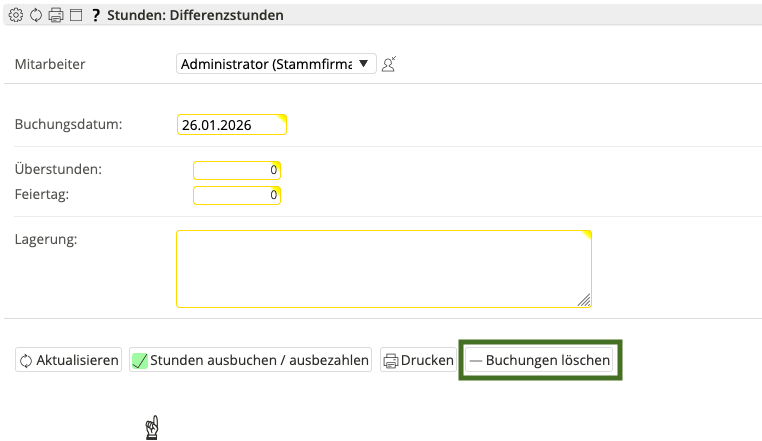Click Stunden ausbuchen / ausbezahlen button

click(x=251, y=360)
